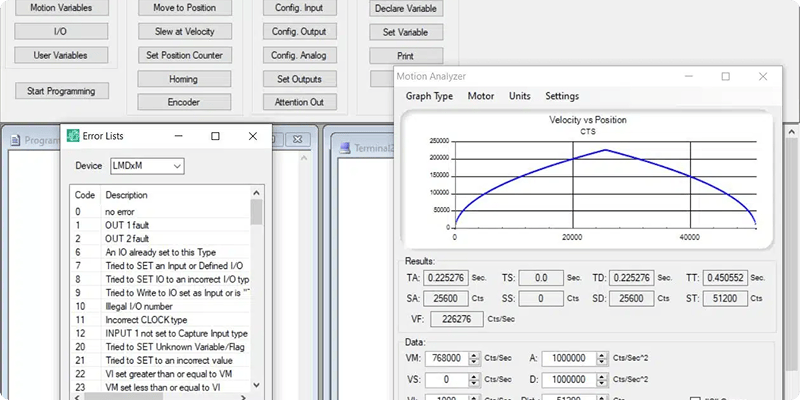Image resolution: width=800 pixels, height=400 pixels.
Task: Click the ST result field 51200
Action: 725,298
